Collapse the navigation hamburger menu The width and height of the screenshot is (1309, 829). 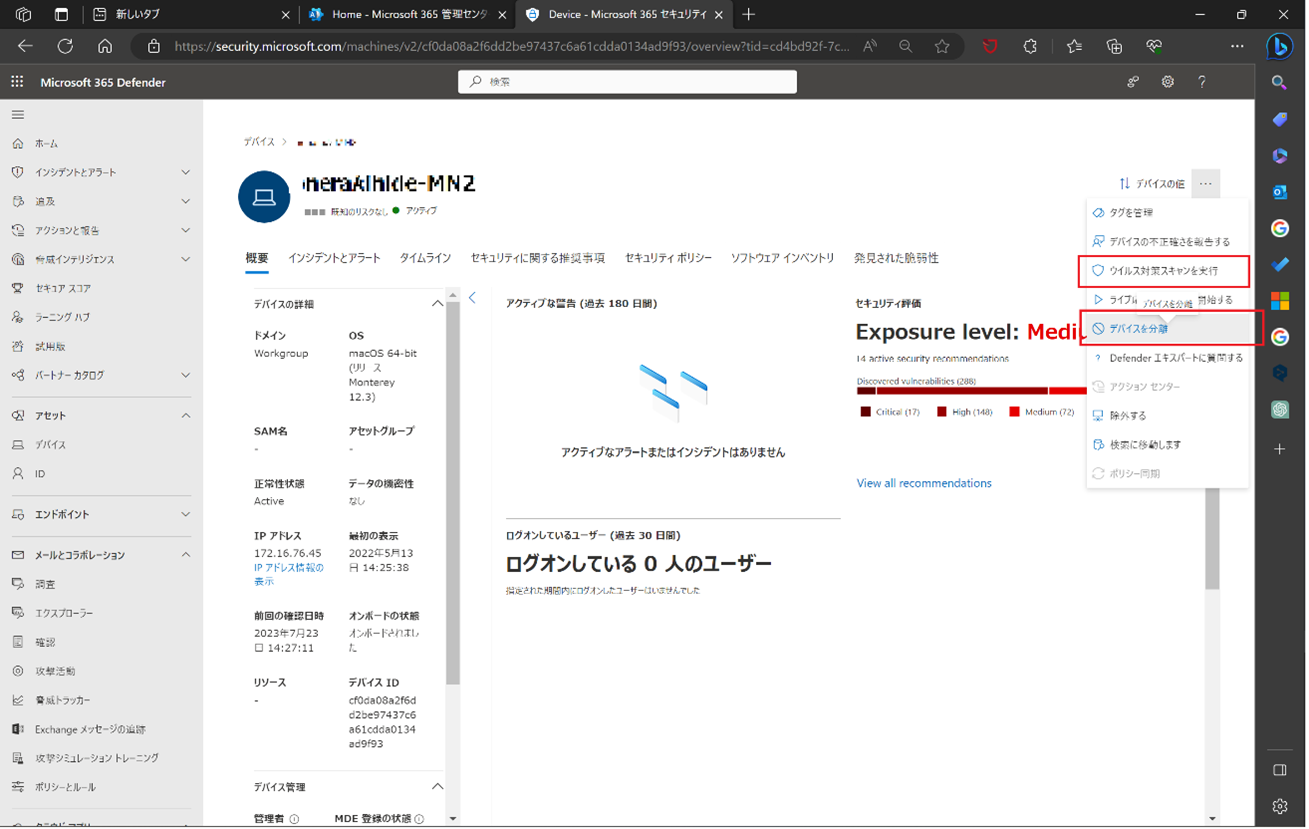click(17, 115)
